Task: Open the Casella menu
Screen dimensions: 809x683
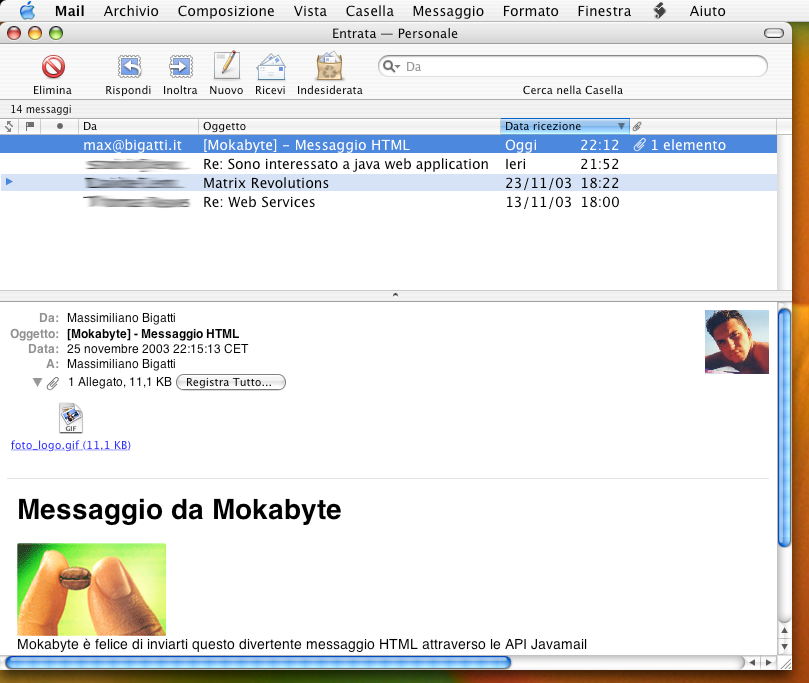Action: tap(369, 11)
